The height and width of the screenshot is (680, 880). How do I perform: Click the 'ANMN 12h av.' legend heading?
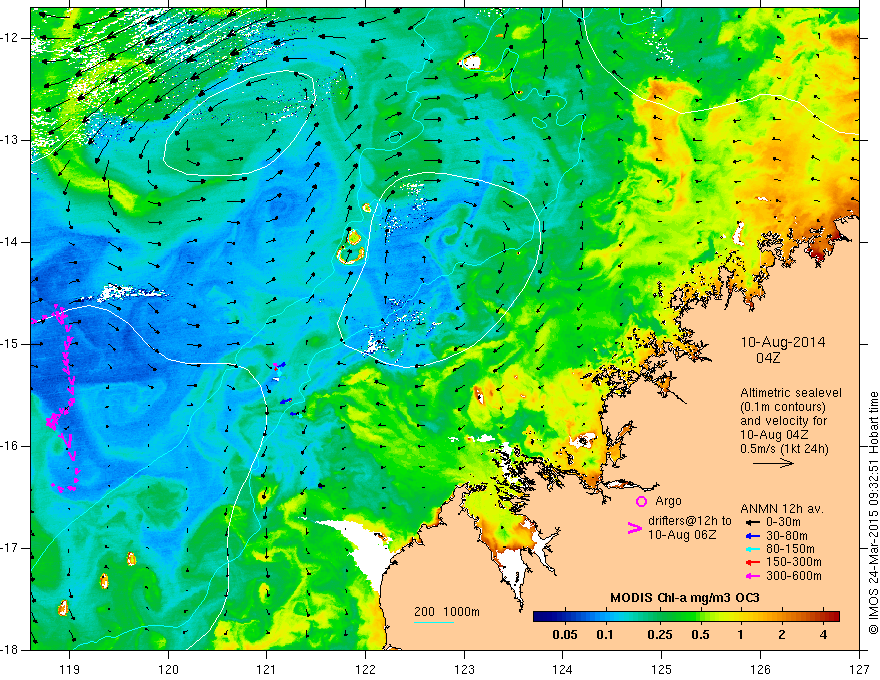coord(782,509)
